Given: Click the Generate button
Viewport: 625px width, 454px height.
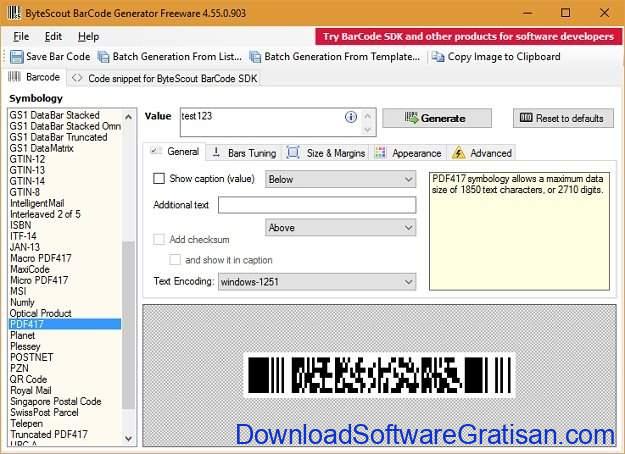Looking at the screenshot, I should coord(437,118).
